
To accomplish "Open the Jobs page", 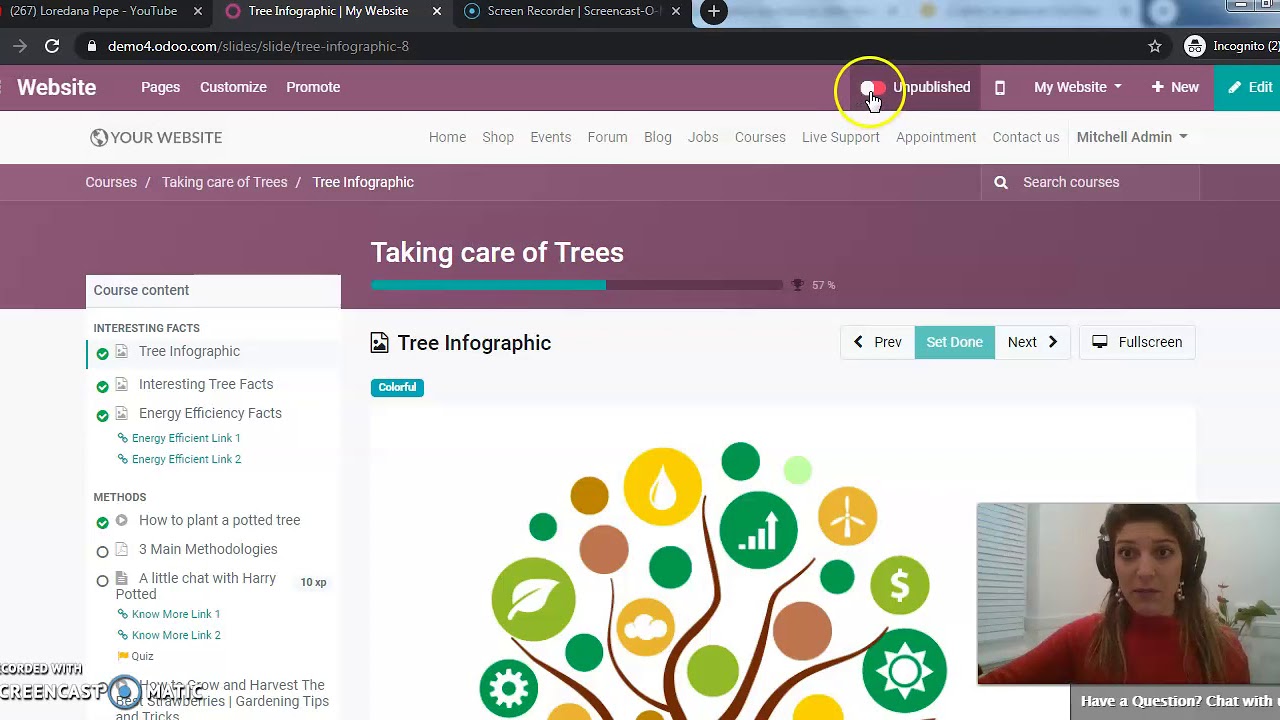I will [703, 137].
